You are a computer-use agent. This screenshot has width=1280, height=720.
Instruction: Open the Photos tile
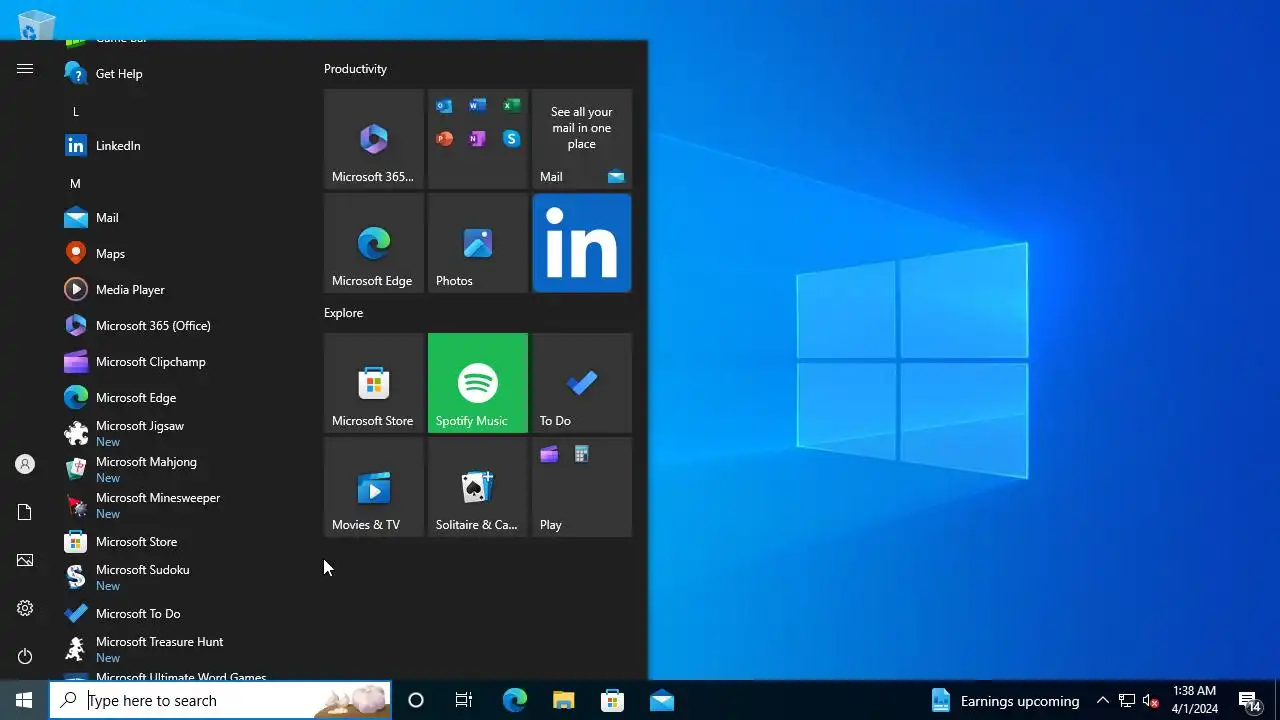(x=478, y=243)
